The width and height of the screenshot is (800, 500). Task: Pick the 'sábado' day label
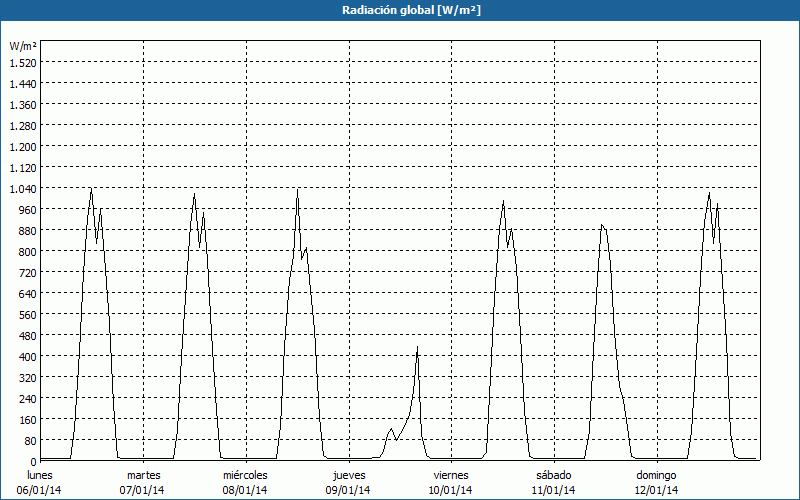click(x=553, y=475)
